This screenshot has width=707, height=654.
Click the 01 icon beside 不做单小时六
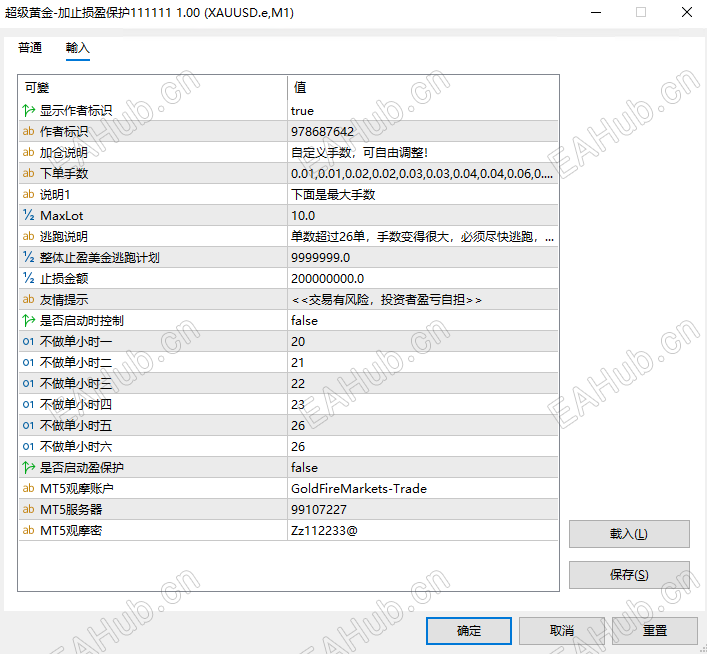(28, 447)
